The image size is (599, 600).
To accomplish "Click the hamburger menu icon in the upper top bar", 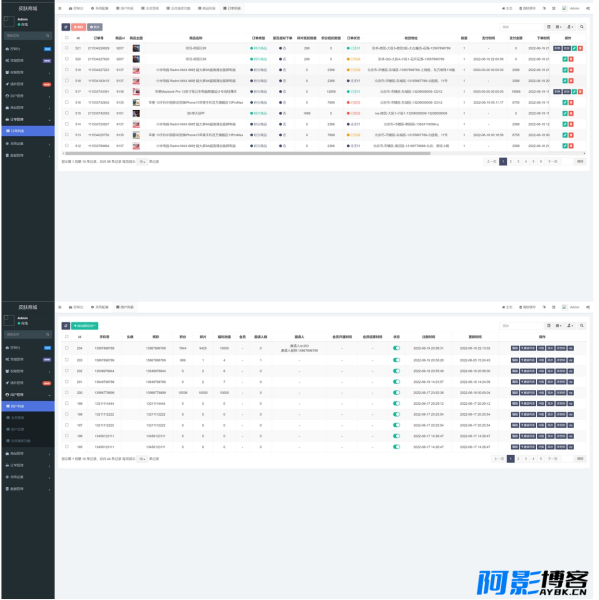I will tap(60, 8).
